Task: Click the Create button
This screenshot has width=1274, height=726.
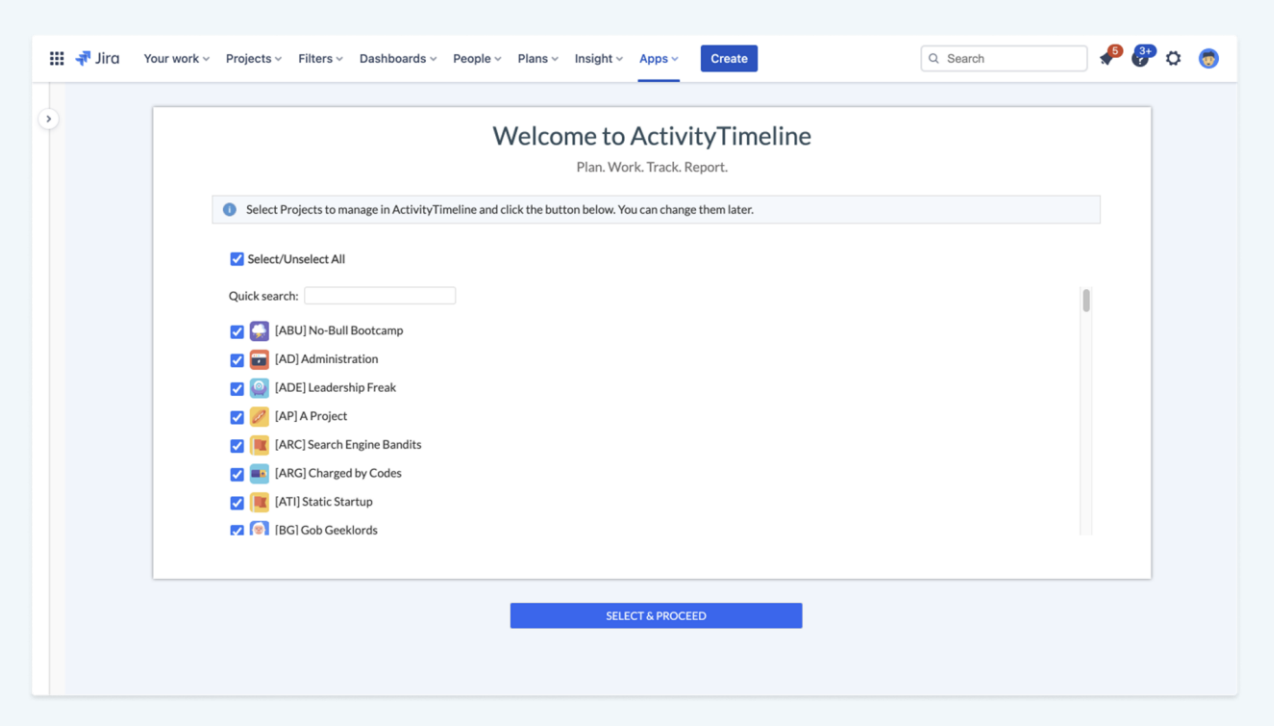Action: (x=728, y=59)
